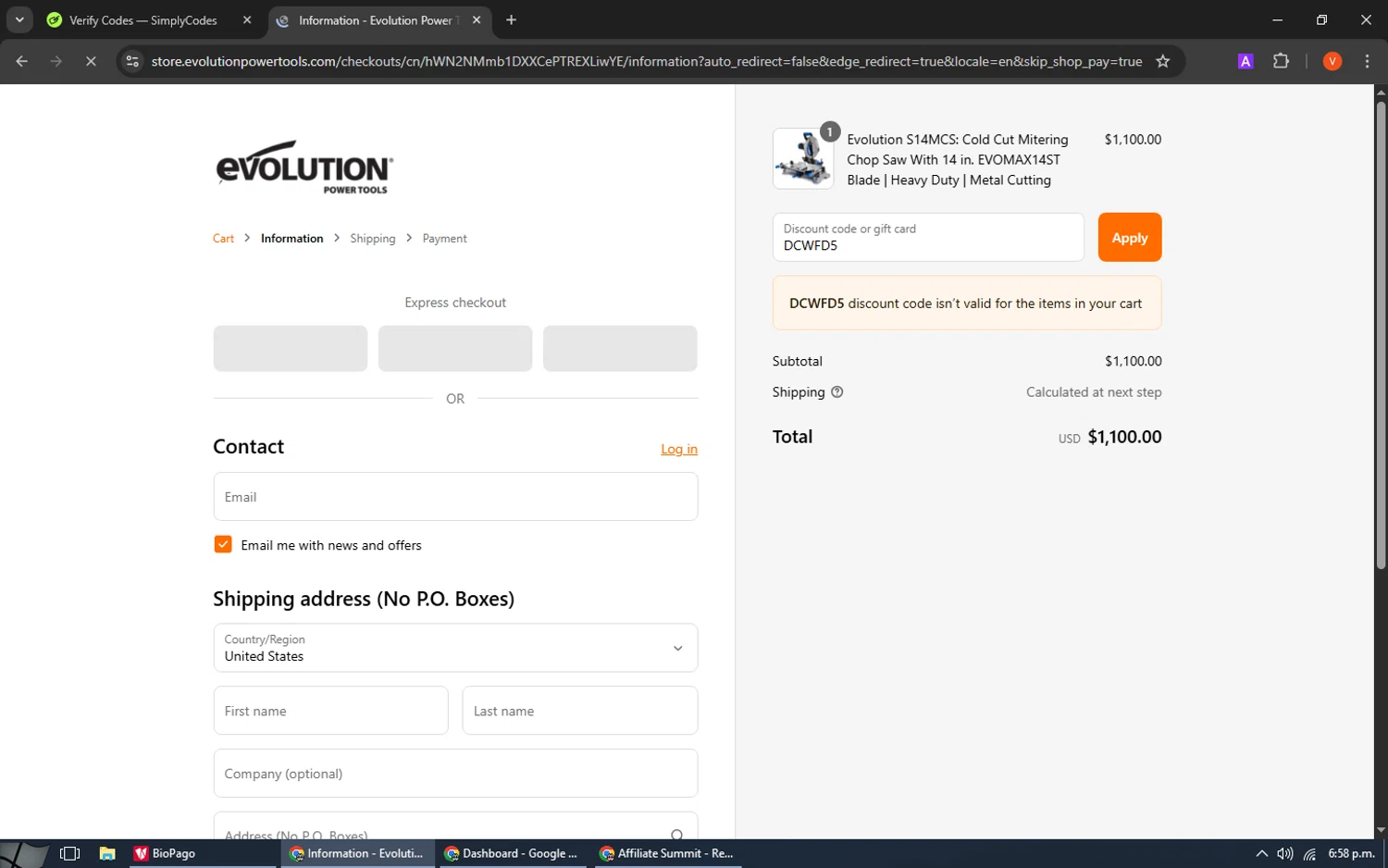
Task: Focus the Email input field
Action: coord(455,497)
